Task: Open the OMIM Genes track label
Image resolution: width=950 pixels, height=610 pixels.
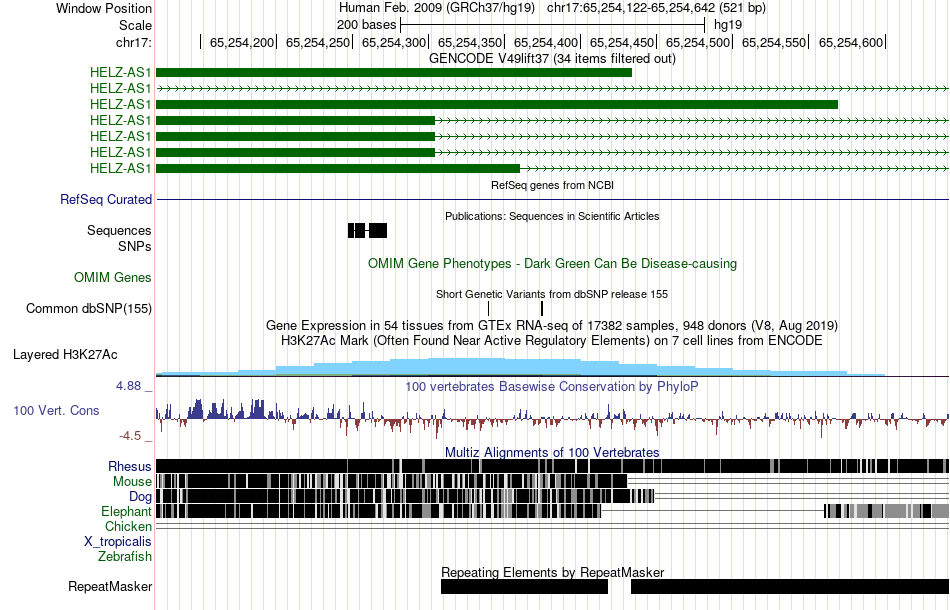Action: point(113,277)
